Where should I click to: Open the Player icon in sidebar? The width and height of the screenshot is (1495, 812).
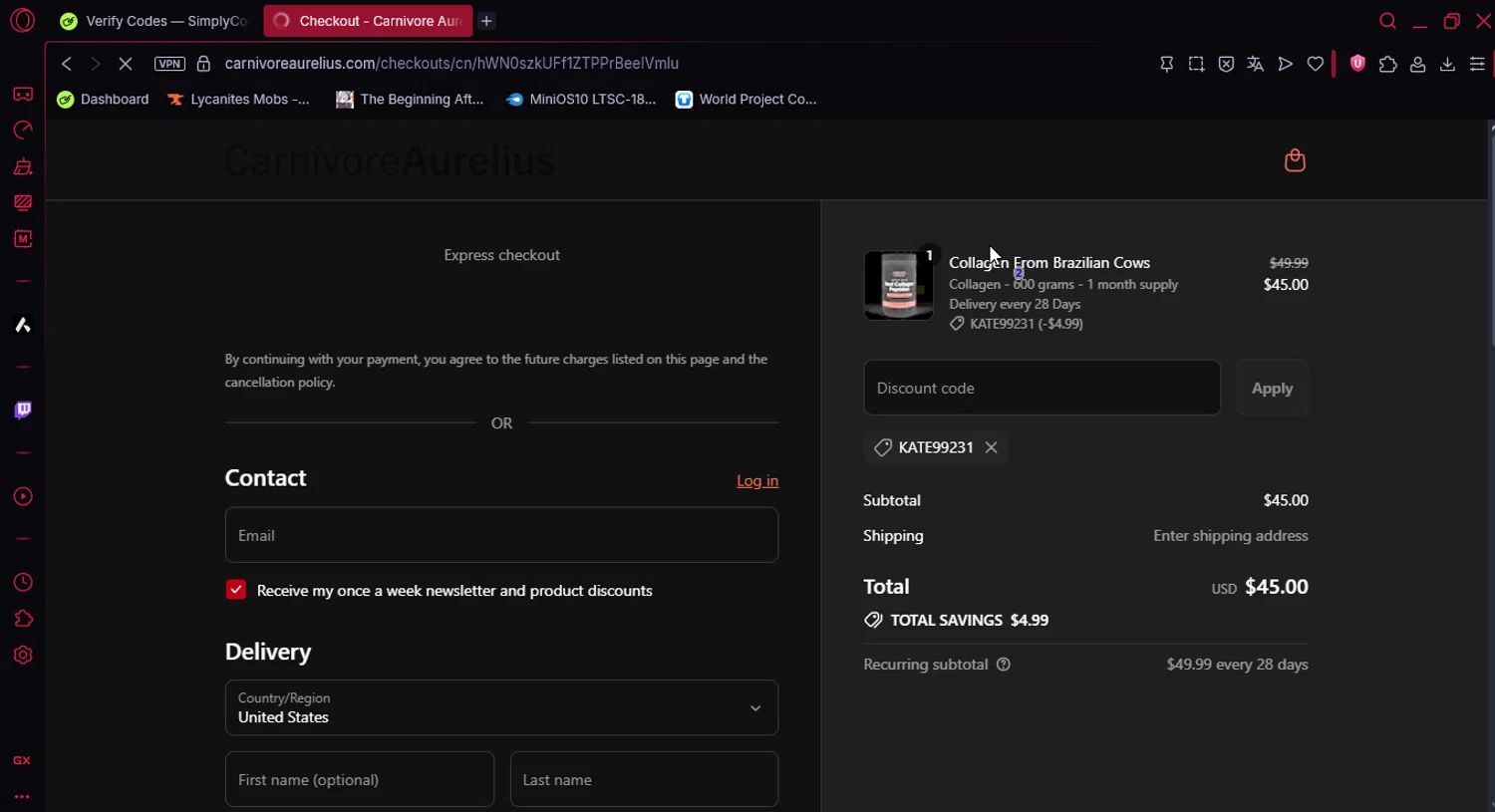[x=23, y=496]
